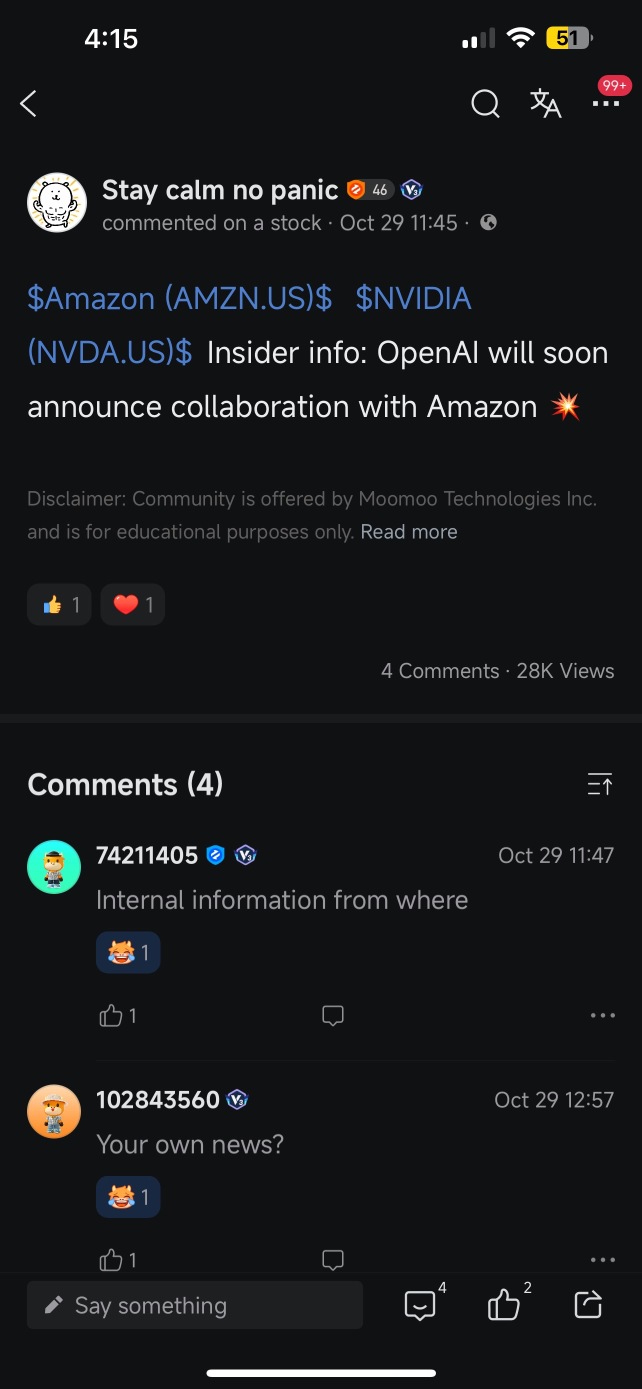Screen dimensions: 642x1389
Task: Open more options for 102843560's comment
Action: (603, 1260)
